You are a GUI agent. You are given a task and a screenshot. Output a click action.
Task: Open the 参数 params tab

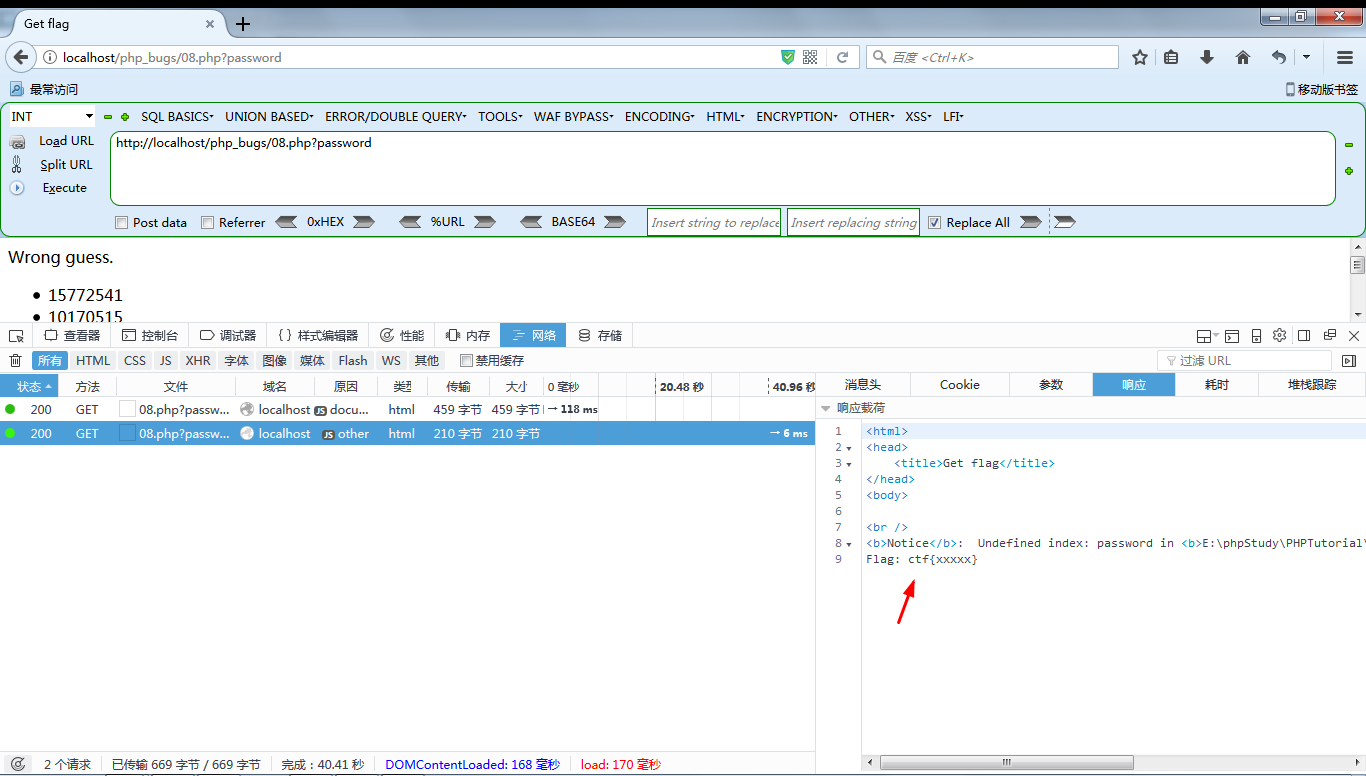tap(1051, 385)
